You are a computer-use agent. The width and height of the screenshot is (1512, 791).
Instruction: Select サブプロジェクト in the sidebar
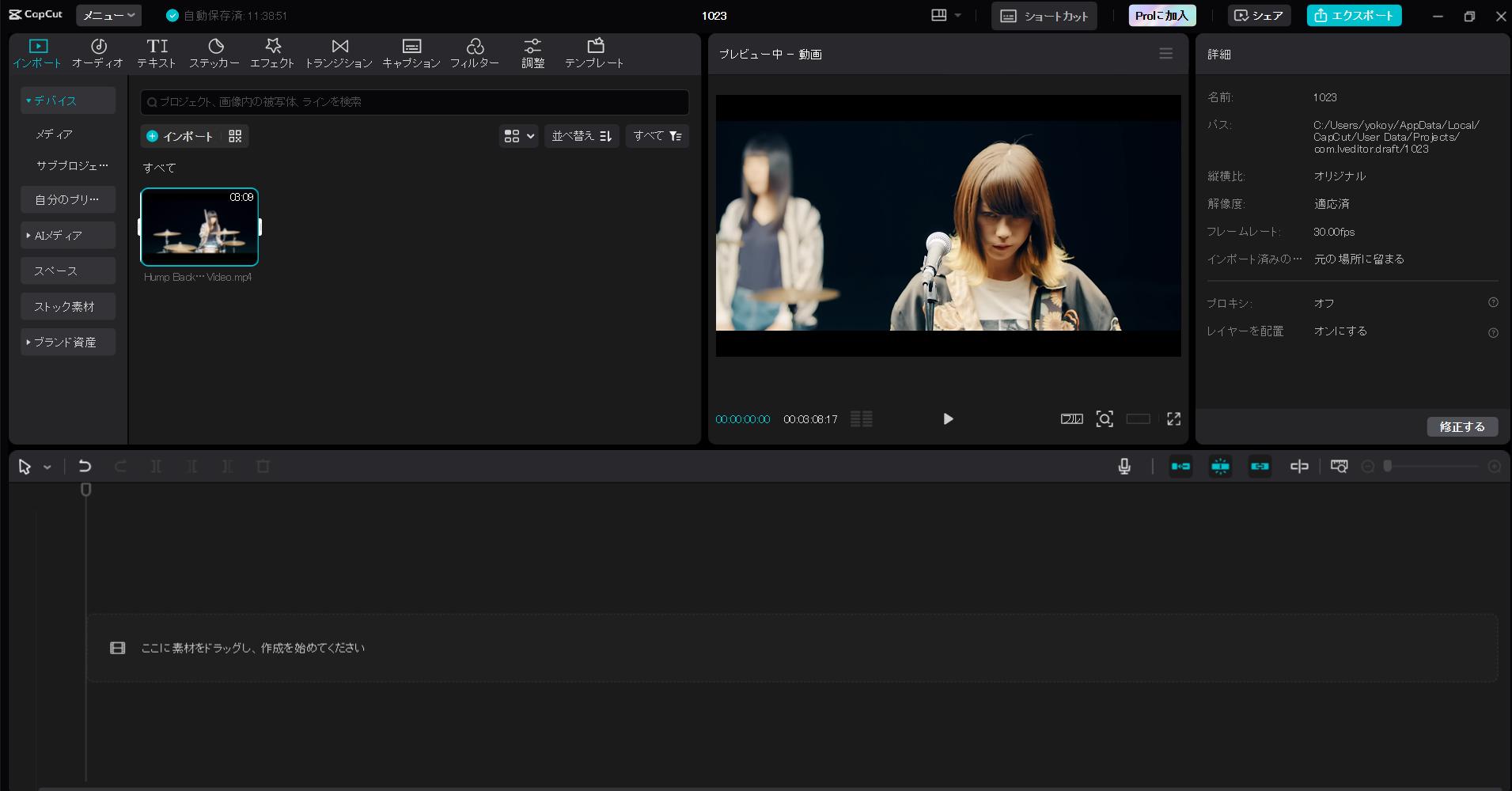pyautogui.click(x=72, y=165)
